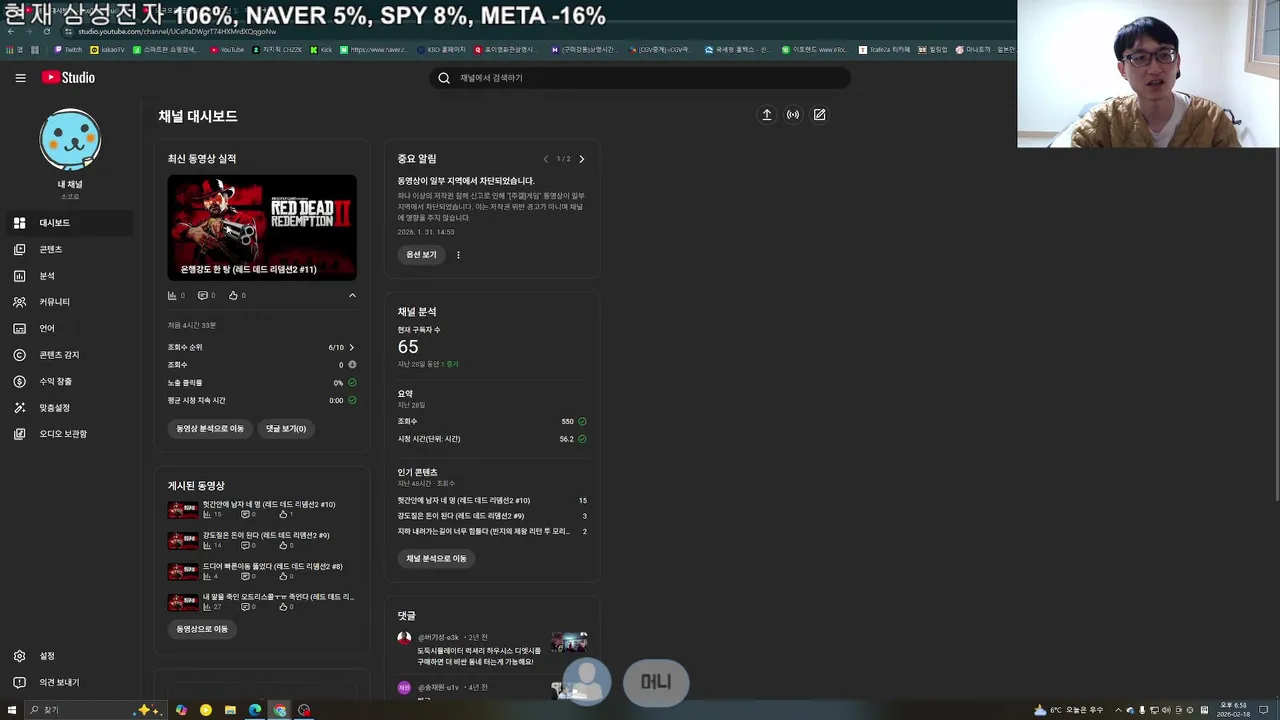Open the hamburger guide menu in Studio
Viewport: 1280px width, 720px height.
point(20,78)
